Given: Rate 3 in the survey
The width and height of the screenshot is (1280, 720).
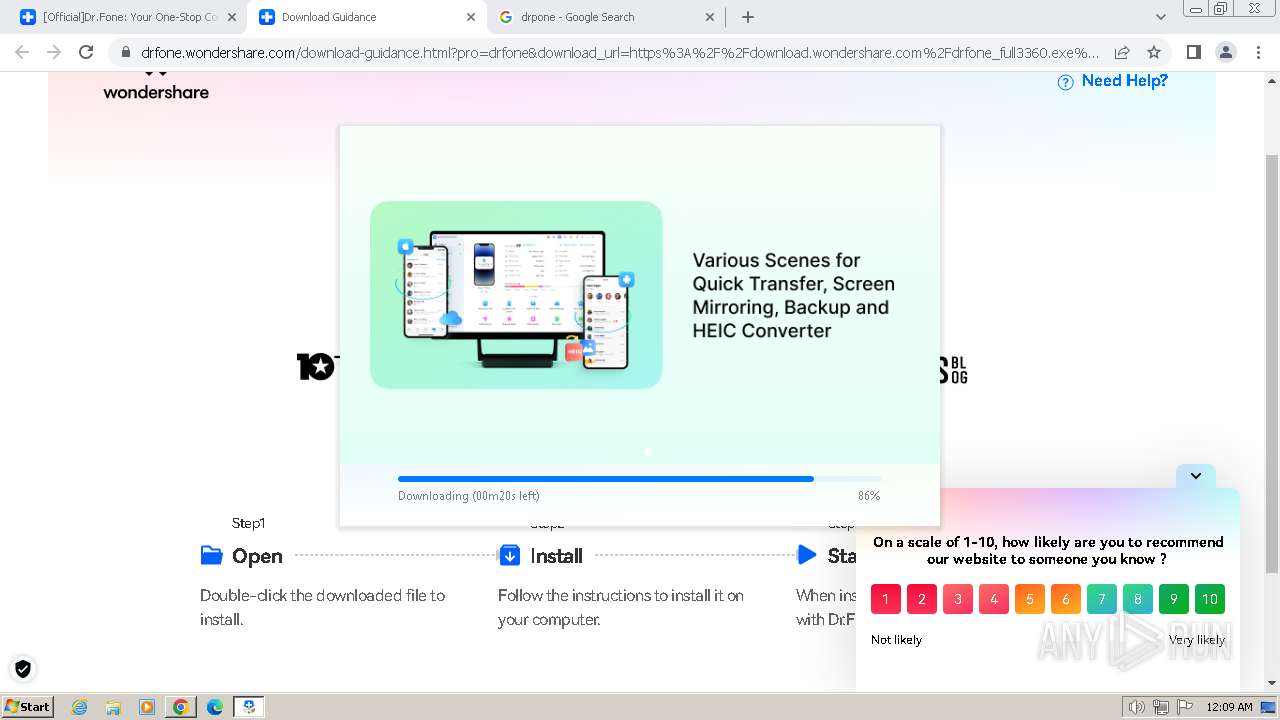Looking at the screenshot, I should (958, 599).
